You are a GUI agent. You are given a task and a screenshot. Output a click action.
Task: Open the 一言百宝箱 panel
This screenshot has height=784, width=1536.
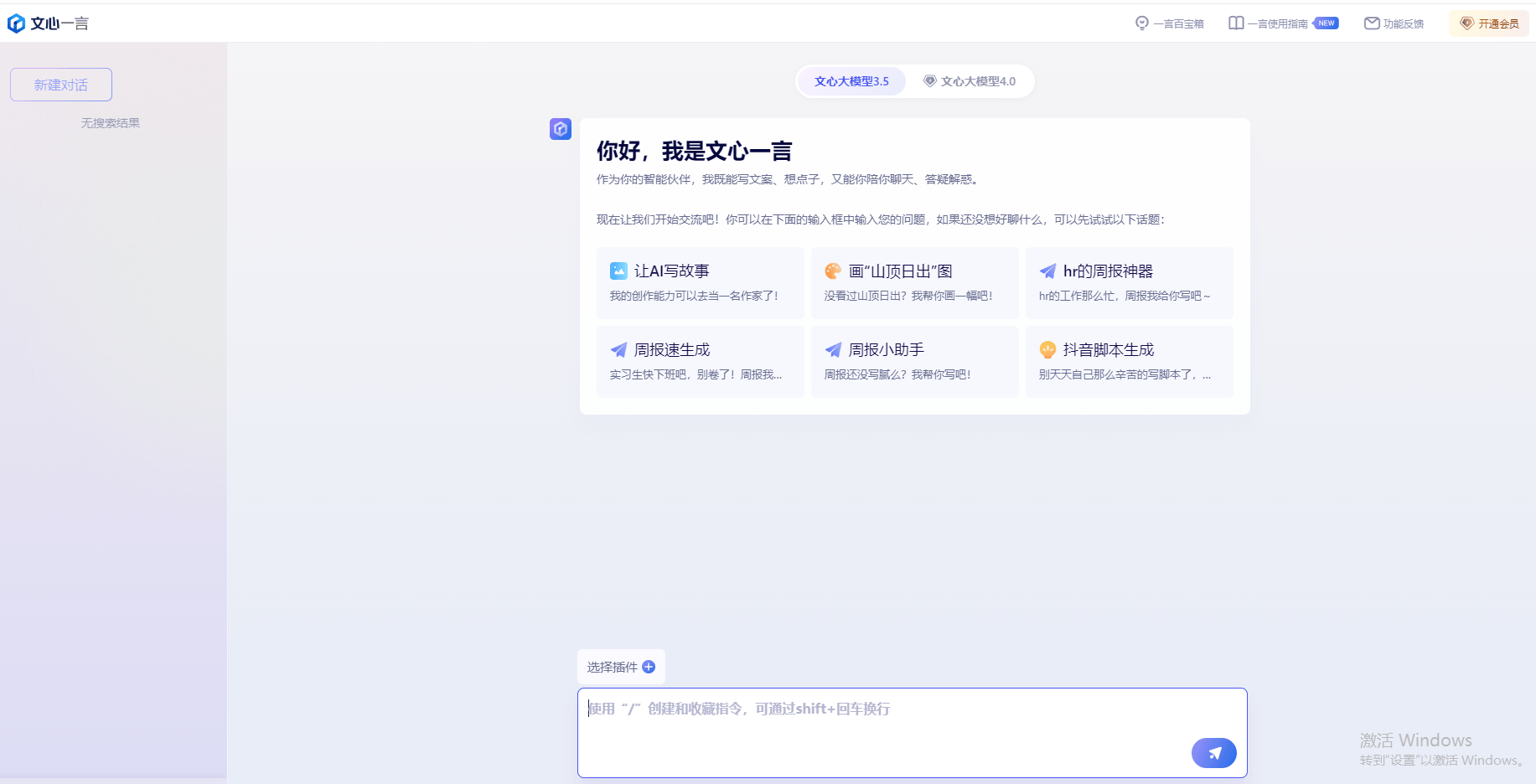[x=1171, y=23]
